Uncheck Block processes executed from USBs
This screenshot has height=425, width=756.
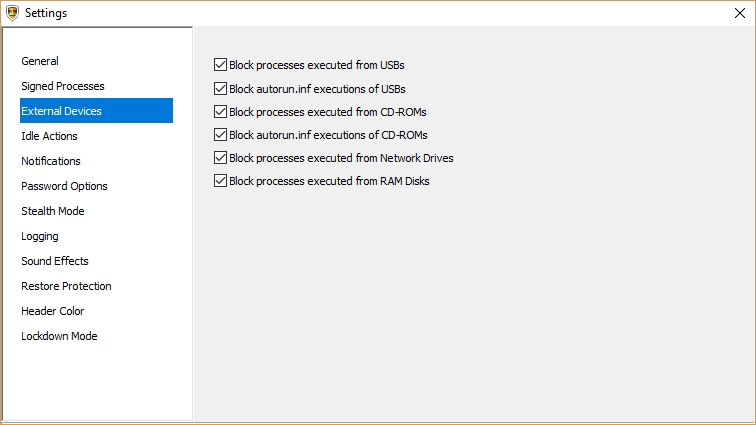pyautogui.click(x=221, y=65)
